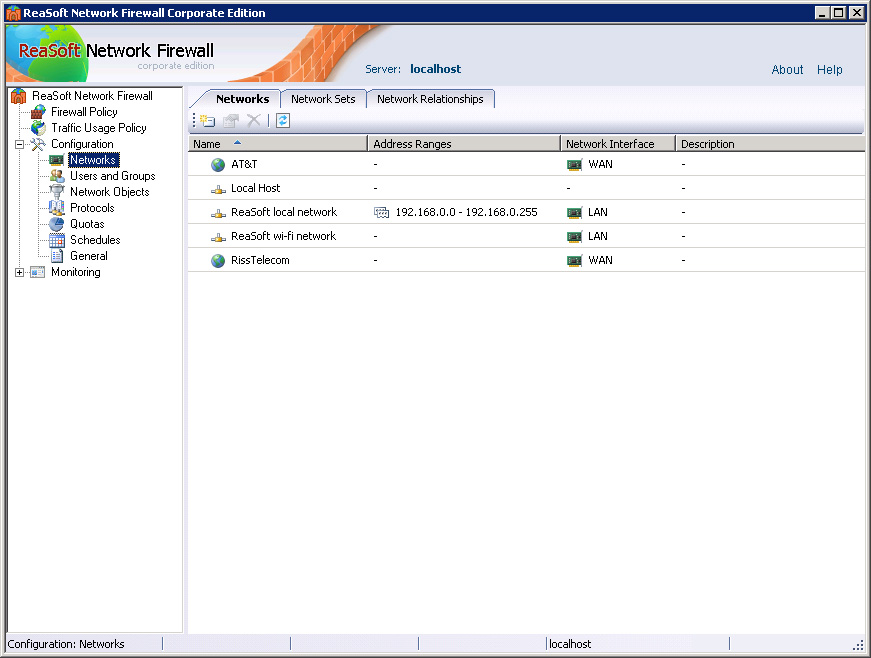Click the icon beside ReaSoft wi-fi network
The width and height of the screenshot is (871, 658).
click(x=218, y=237)
